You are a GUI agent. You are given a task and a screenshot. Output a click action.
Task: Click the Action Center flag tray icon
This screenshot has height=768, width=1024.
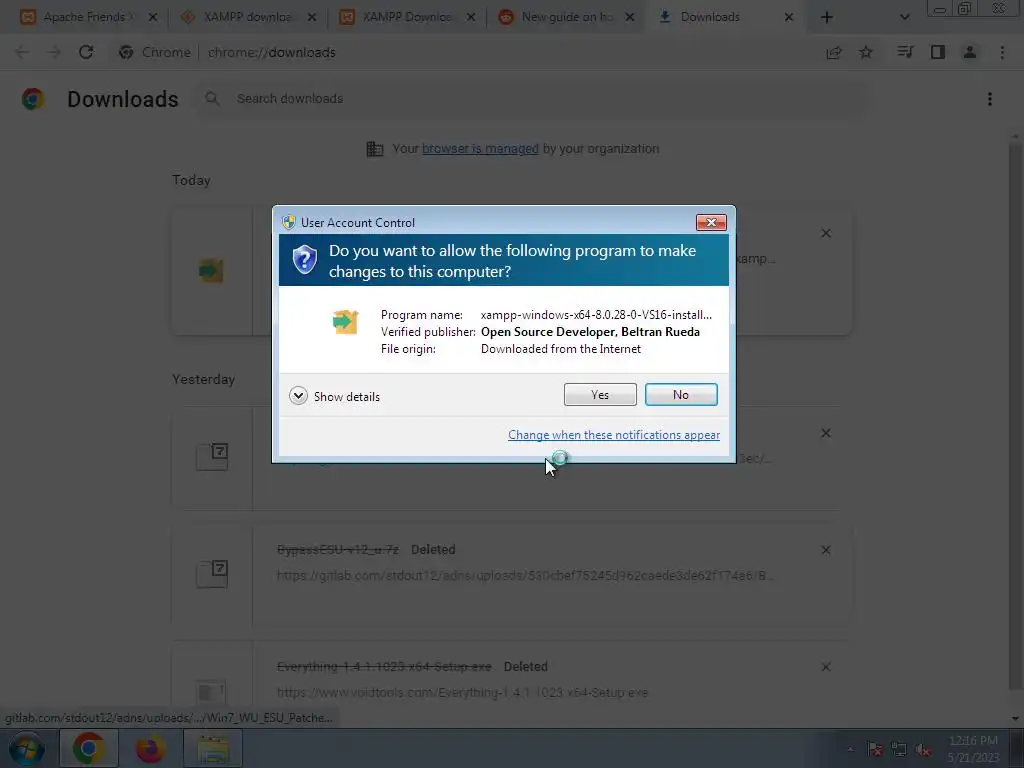[875, 749]
